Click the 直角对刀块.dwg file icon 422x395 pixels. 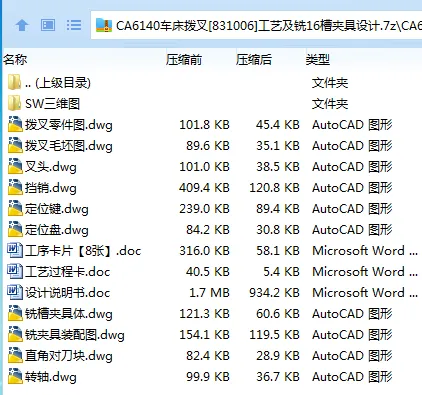15,355
